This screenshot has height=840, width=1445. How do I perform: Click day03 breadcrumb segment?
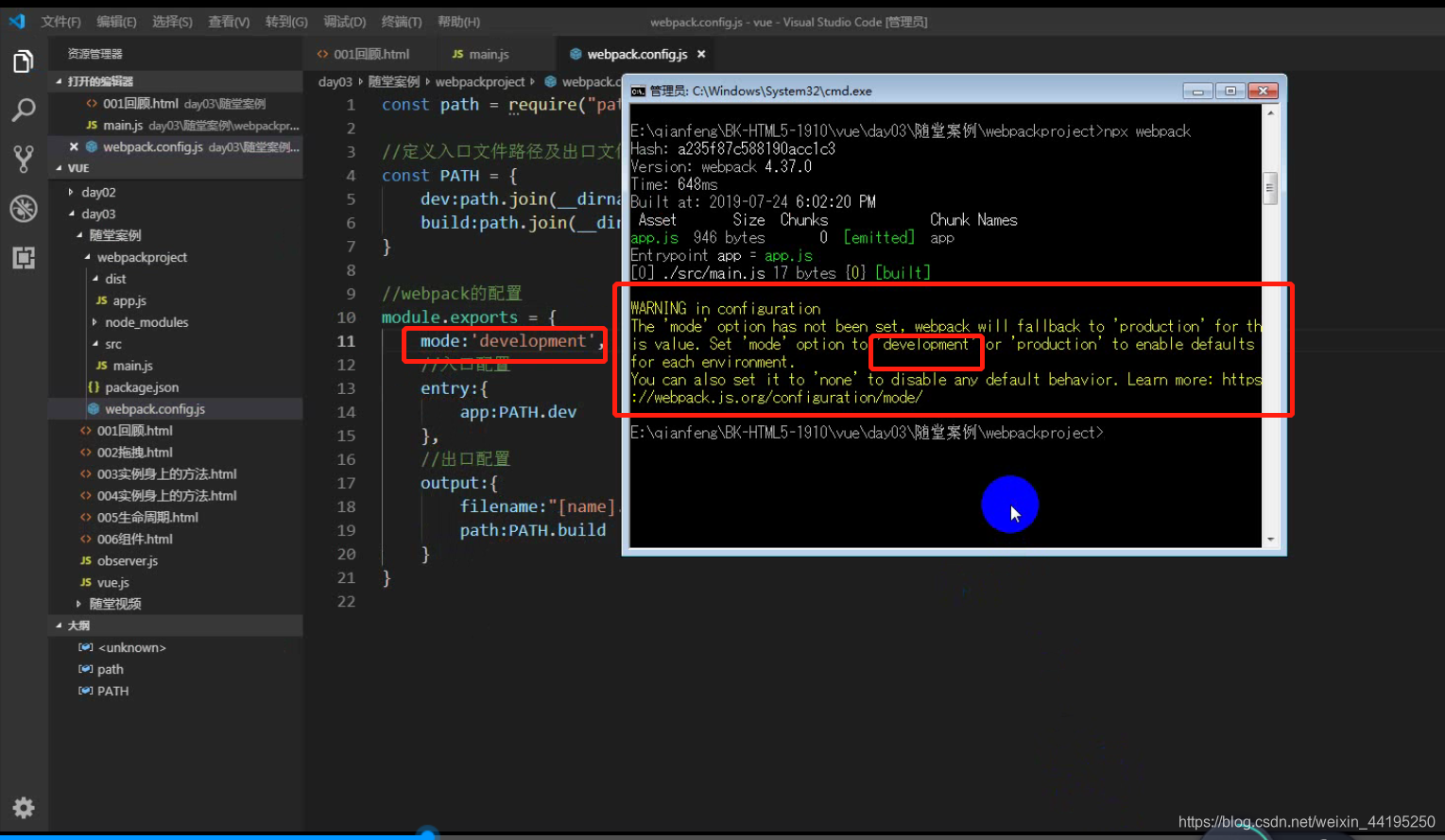point(335,82)
